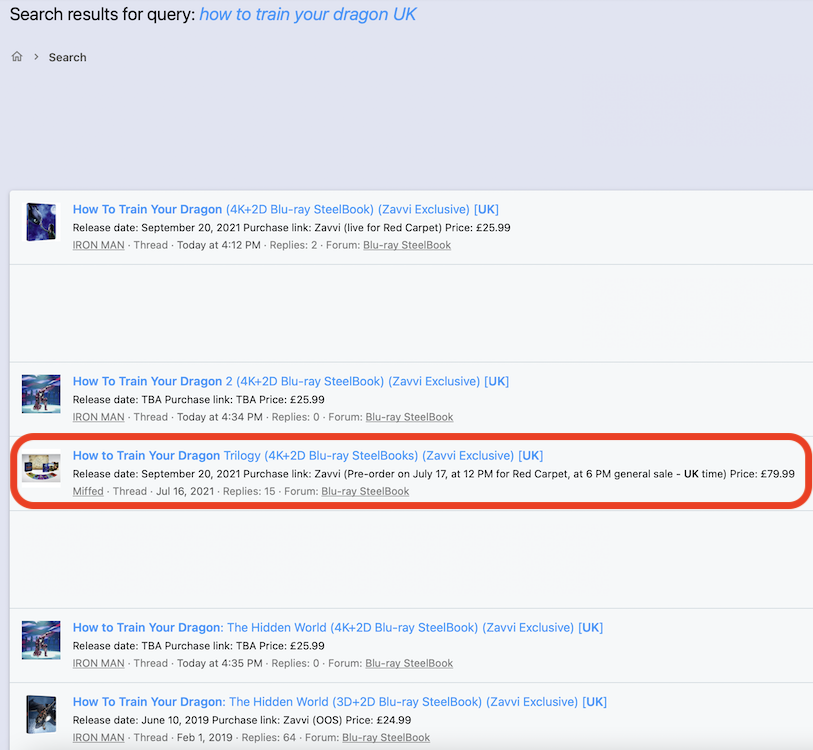The image size is (813, 750).
Task: Click the 'Today at 4:34 PM' timestamp
Action: click(220, 417)
